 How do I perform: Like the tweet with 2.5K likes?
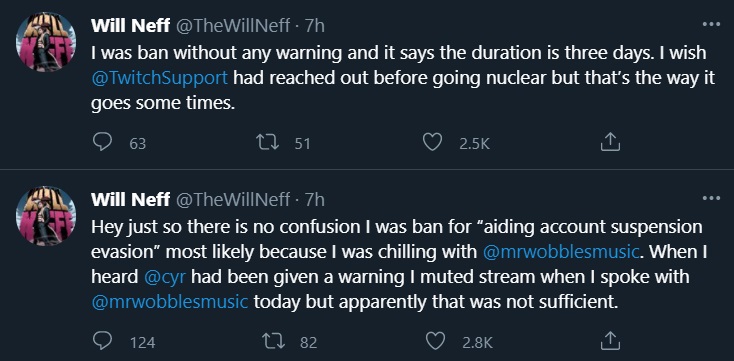pos(432,142)
